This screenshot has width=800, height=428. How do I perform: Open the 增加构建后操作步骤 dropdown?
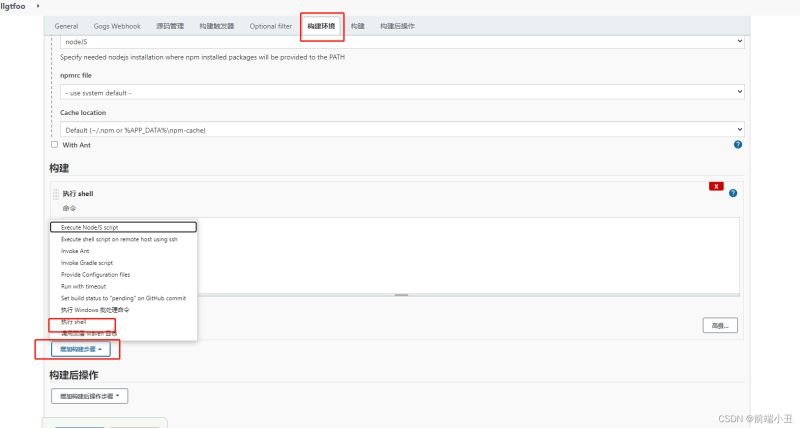pyautogui.click(x=90, y=396)
